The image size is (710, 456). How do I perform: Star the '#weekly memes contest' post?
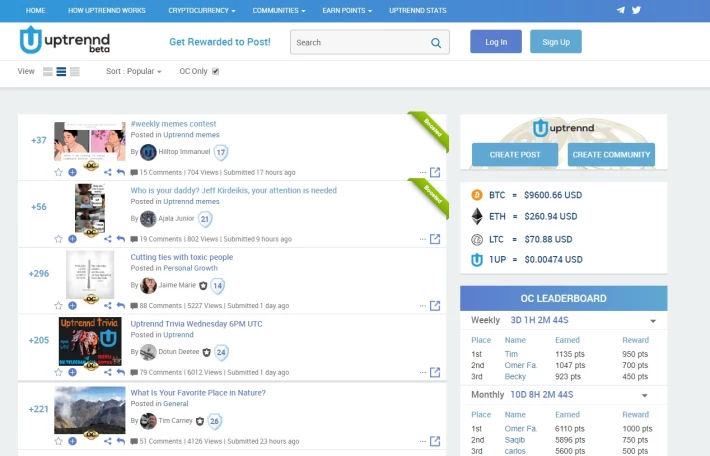[x=58, y=172]
